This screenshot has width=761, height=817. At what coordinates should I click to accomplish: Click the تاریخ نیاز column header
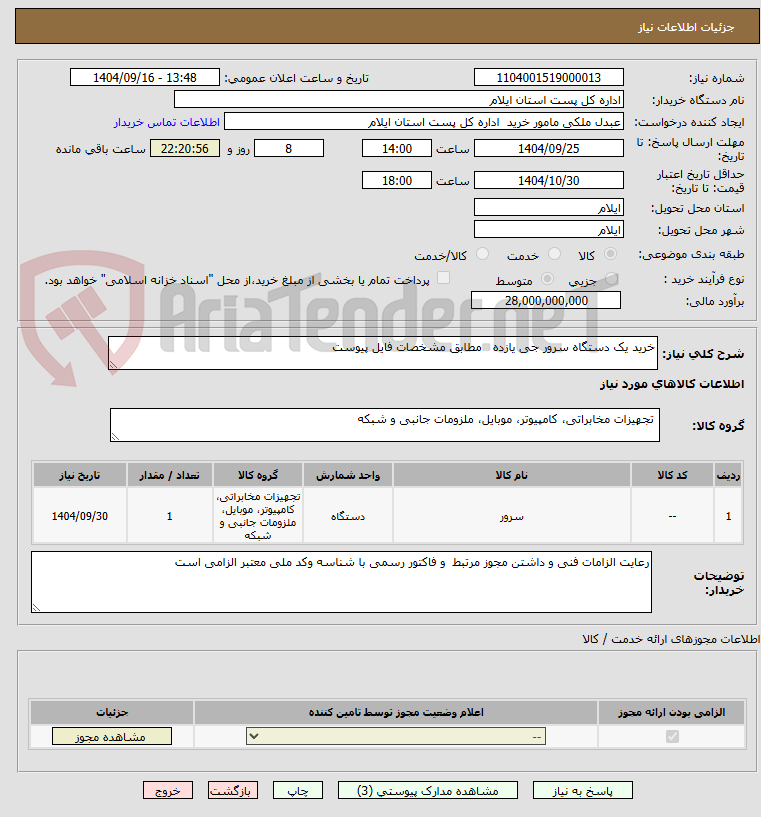point(80,475)
